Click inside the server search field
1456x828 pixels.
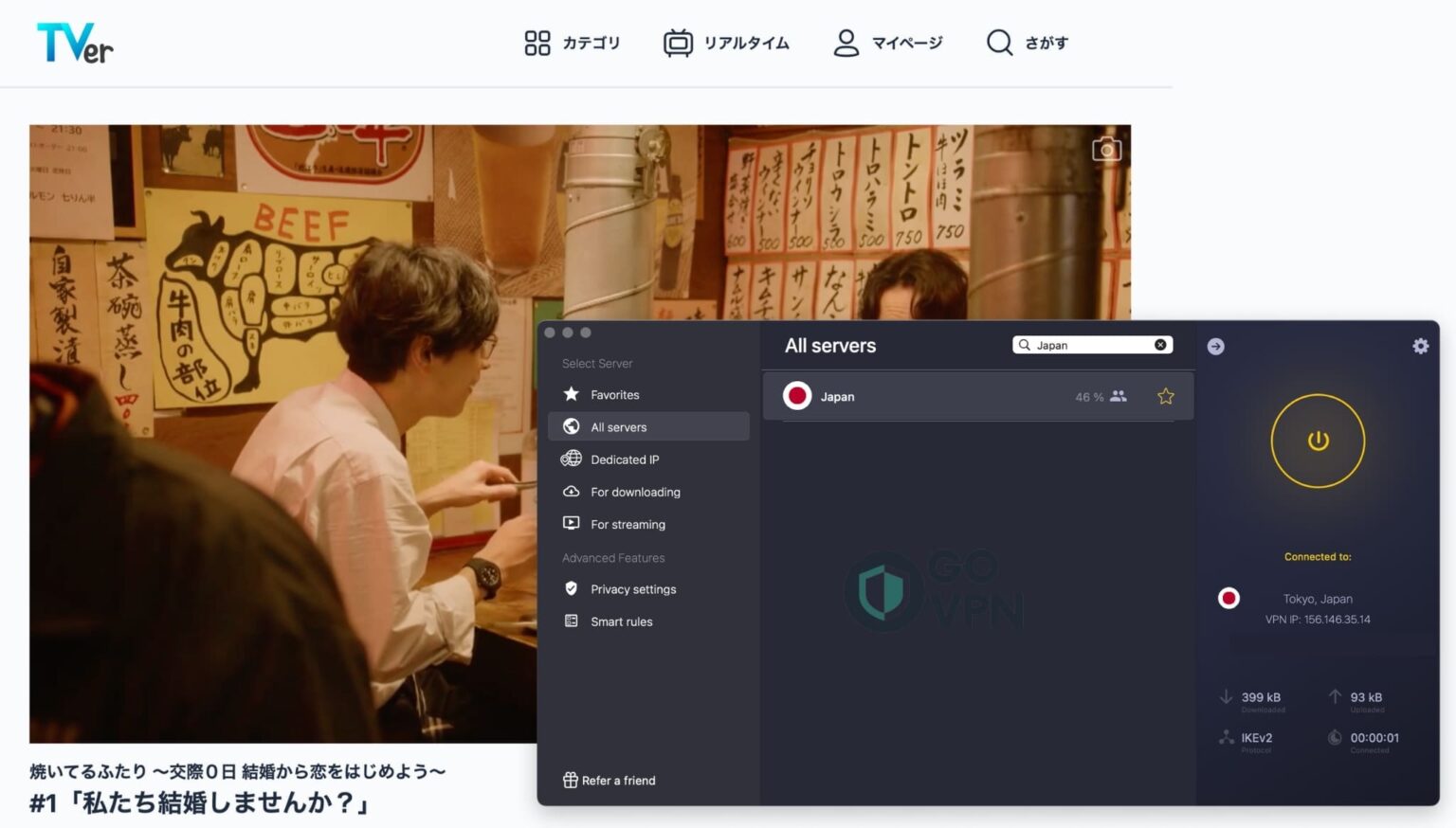(1081, 344)
